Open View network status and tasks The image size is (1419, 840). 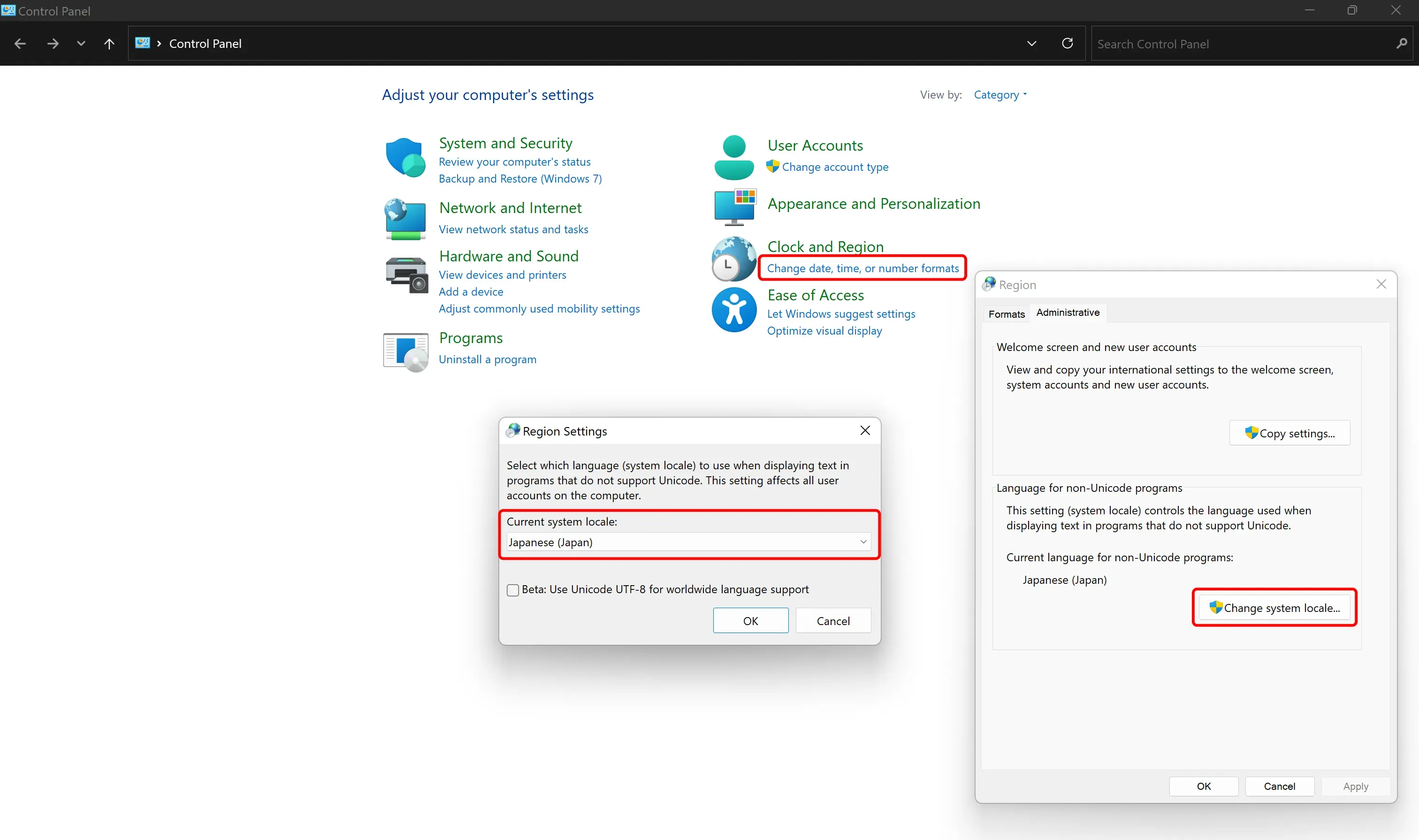513,229
